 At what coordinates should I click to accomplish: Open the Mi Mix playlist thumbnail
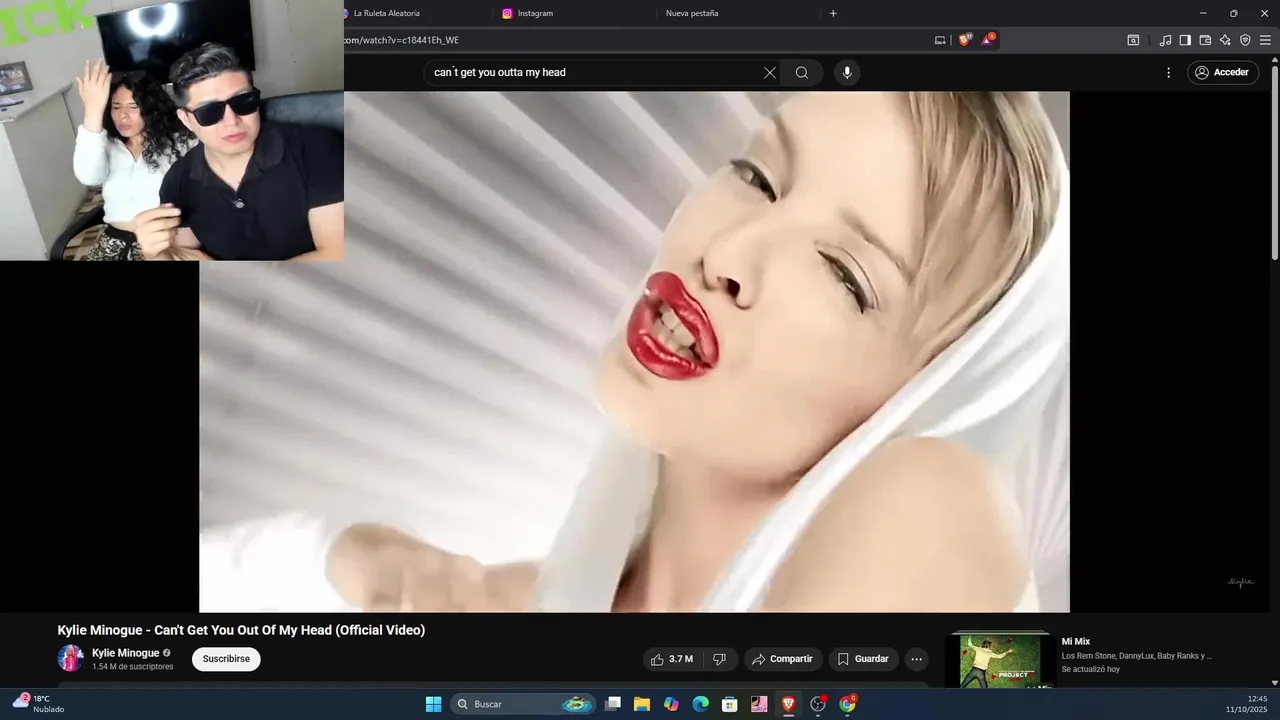(x=1000, y=660)
